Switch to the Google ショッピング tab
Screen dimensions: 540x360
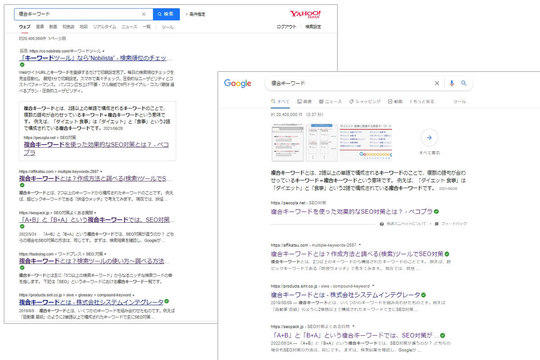(x=365, y=102)
